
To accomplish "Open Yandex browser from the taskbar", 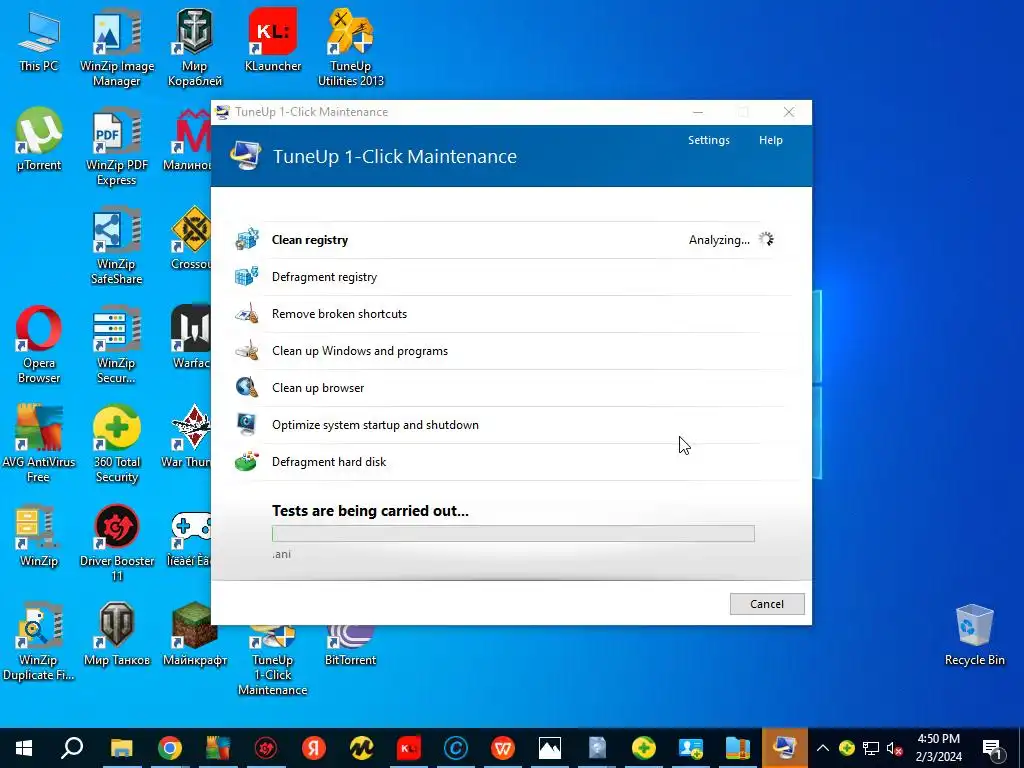I will pos(314,748).
